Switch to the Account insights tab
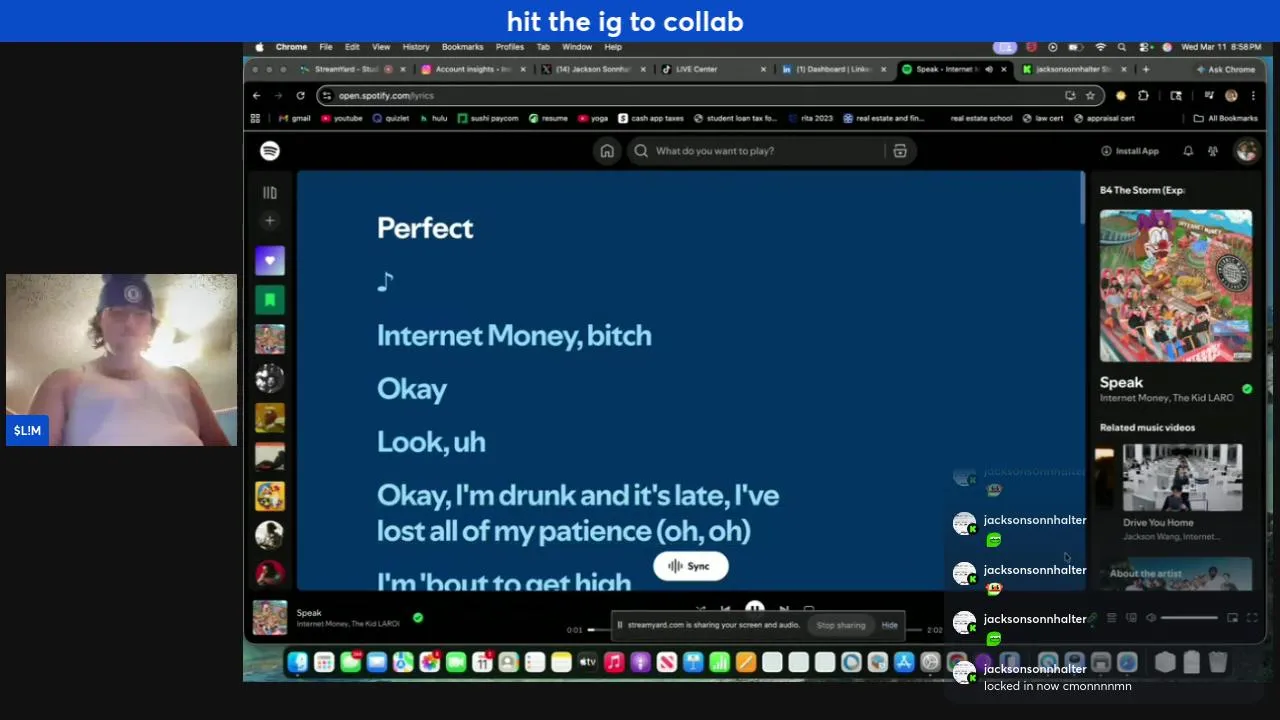1280x720 pixels. pyautogui.click(x=473, y=70)
